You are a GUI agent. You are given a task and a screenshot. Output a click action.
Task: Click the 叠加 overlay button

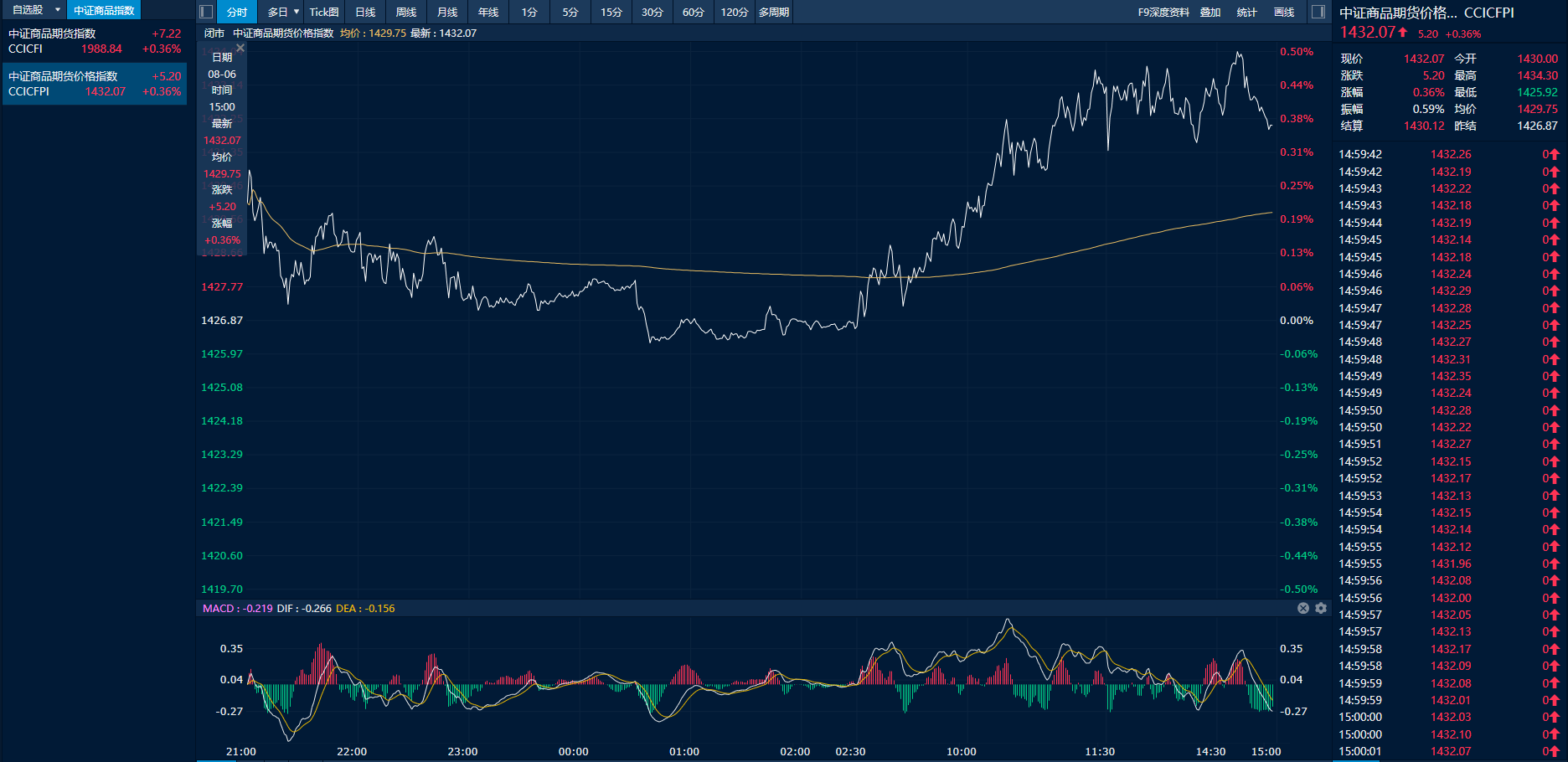(x=1210, y=12)
